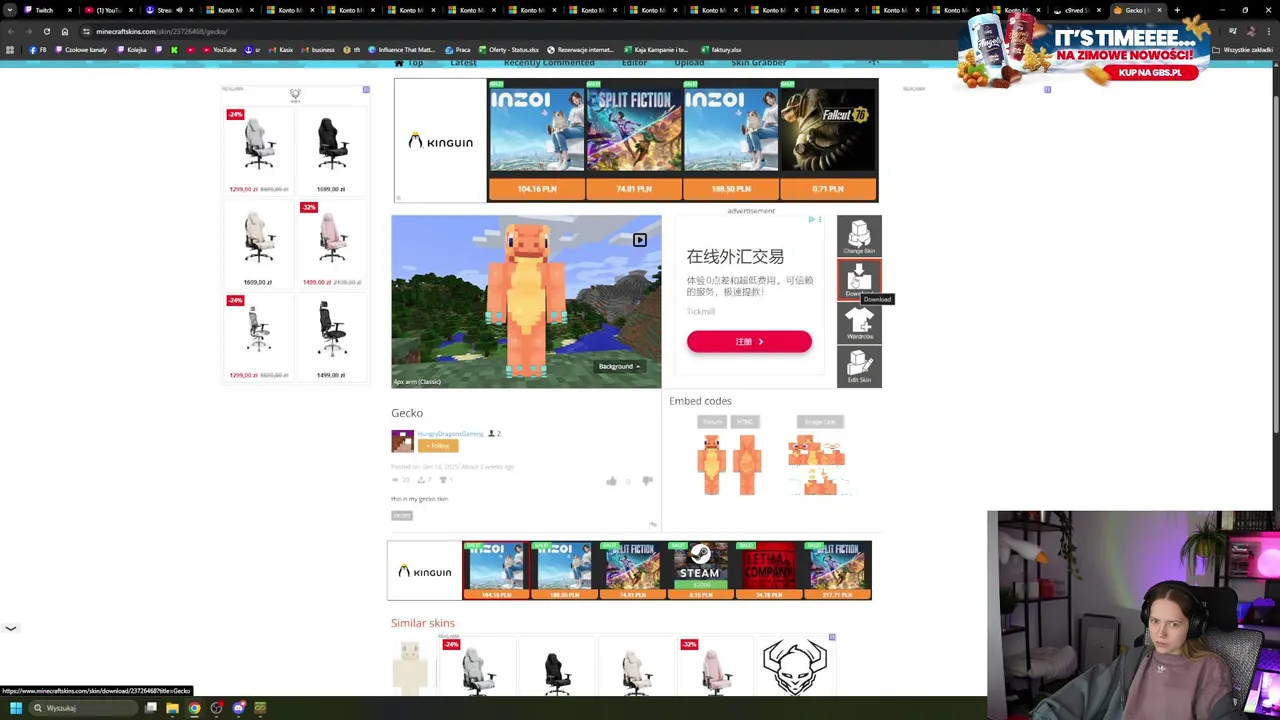The image size is (1280, 720).
Task: Follow HungryDragonsGaming with the Follow button
Action: [x=437, y=446]
